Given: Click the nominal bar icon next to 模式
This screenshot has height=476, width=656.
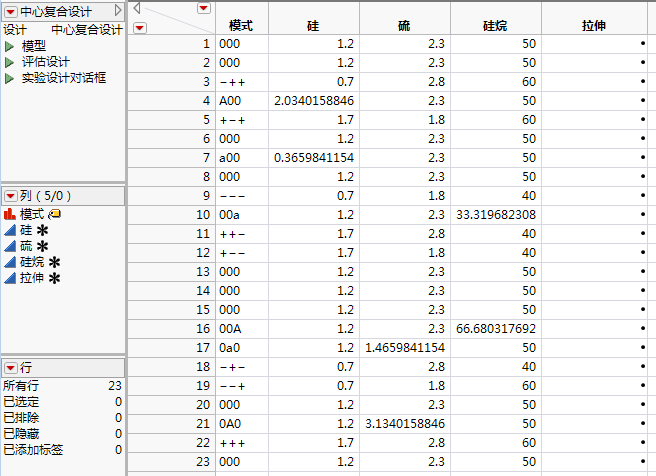Looking at the screenshot, I should (x=11, y=214).
